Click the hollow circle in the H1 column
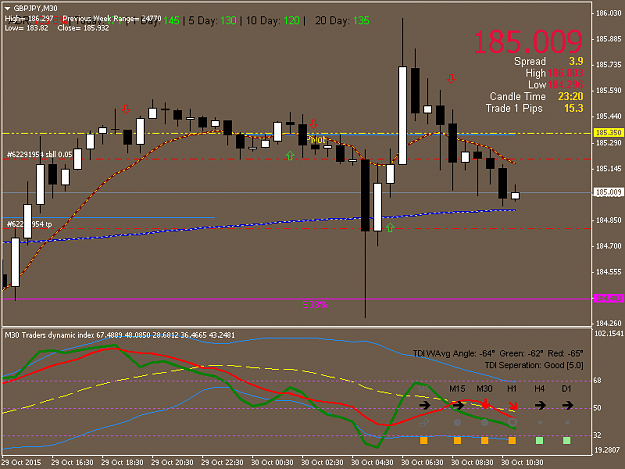The width and height of the screenshot is (625, 469). point(513,422)
